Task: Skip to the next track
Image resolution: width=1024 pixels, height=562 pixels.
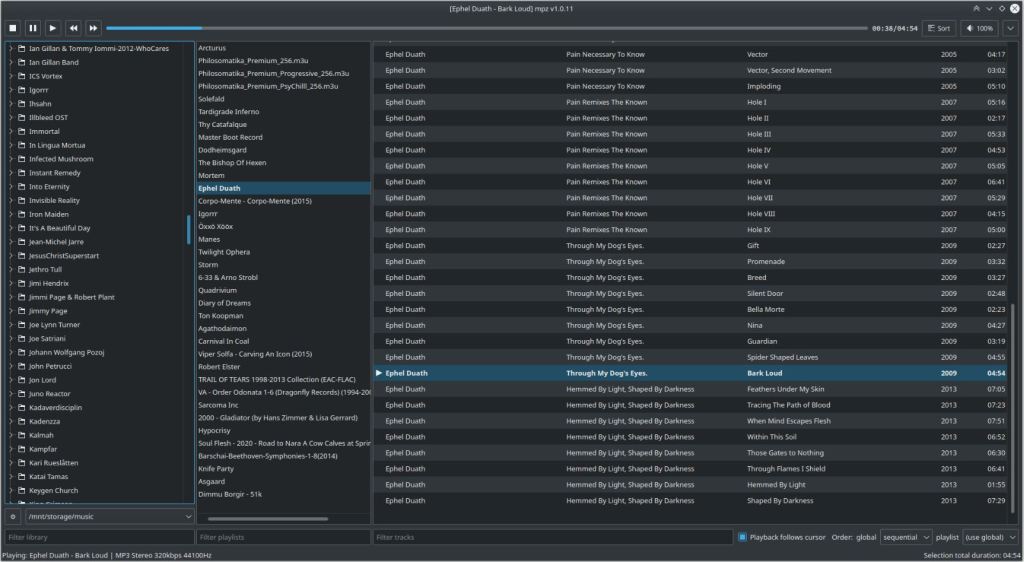Action: click(93, 28)
